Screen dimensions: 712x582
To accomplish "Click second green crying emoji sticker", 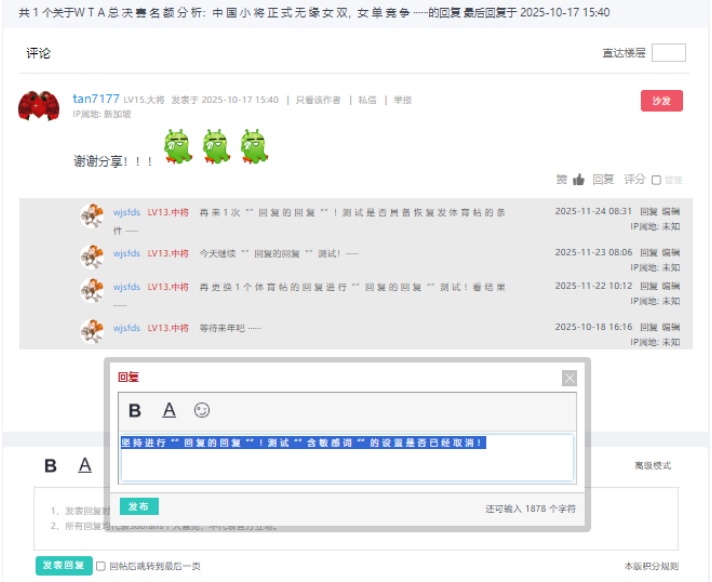I will (x=216, y=146).
